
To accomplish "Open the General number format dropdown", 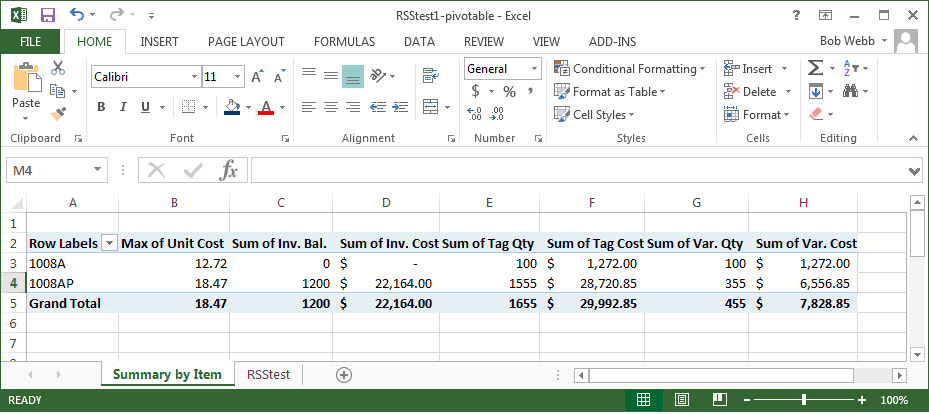I will (535, 69).
